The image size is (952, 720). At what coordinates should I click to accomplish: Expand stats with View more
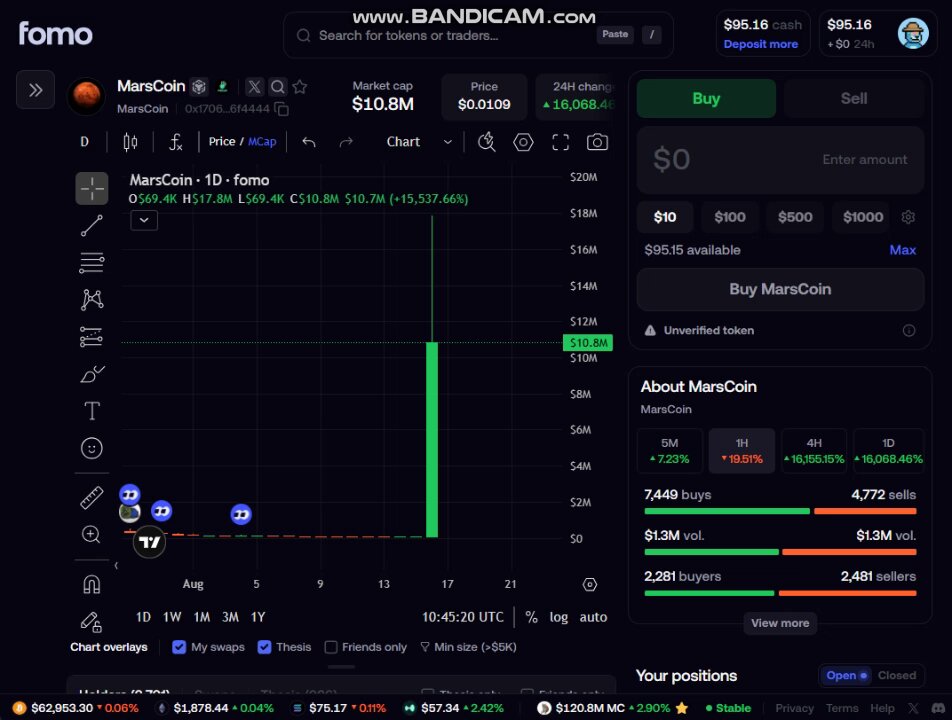coord(780,623)
